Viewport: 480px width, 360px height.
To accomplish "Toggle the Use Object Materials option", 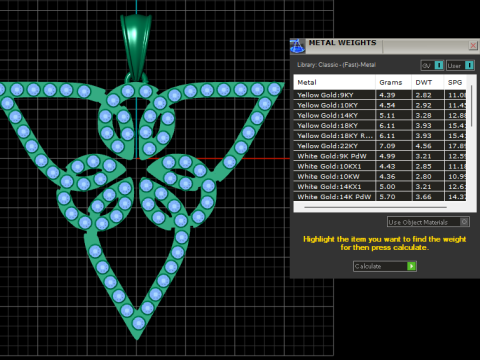I will coord(428,222).
